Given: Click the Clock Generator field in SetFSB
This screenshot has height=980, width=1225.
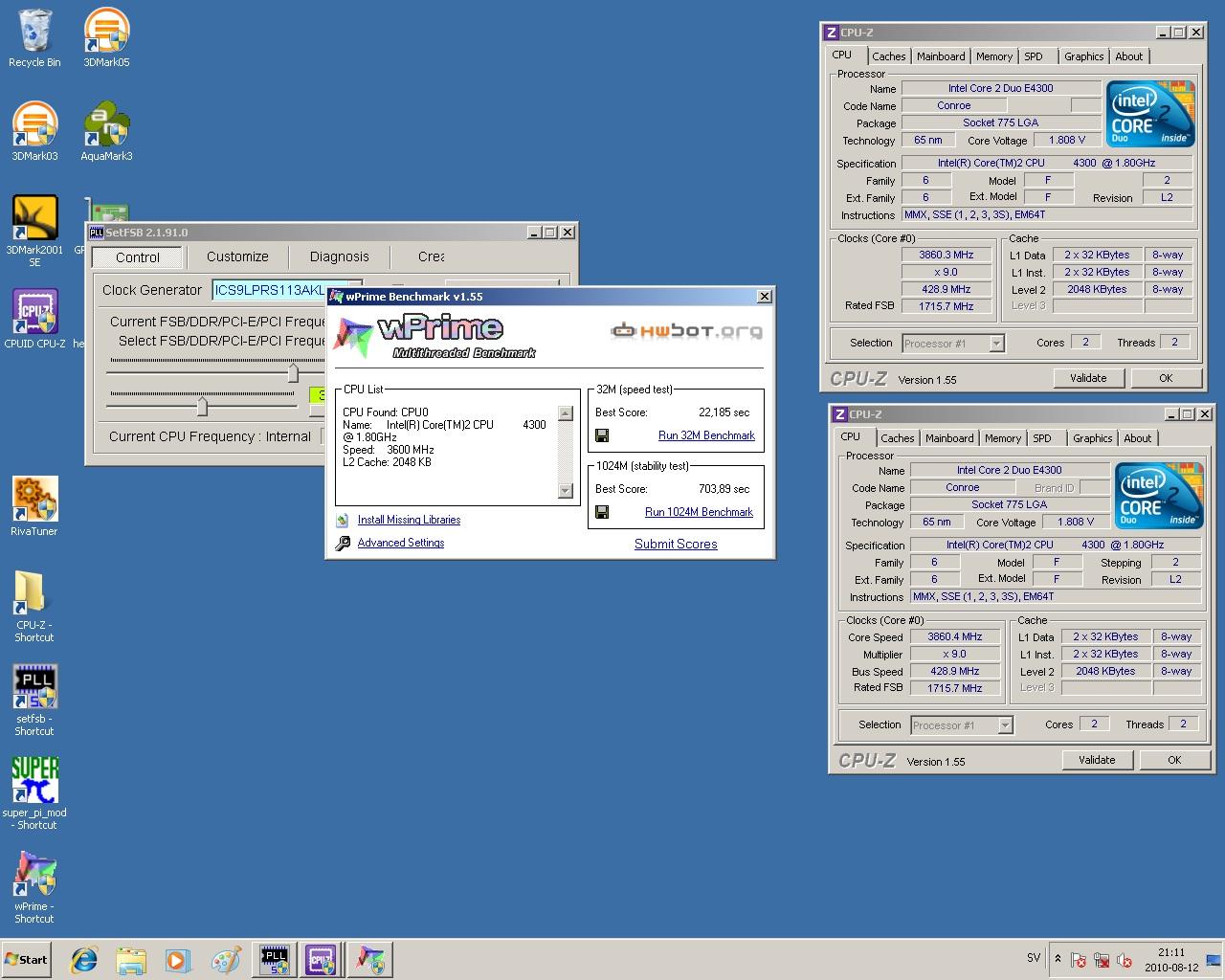Looking at the screenshot, I should pyautogui.click(x=285, y=290).
